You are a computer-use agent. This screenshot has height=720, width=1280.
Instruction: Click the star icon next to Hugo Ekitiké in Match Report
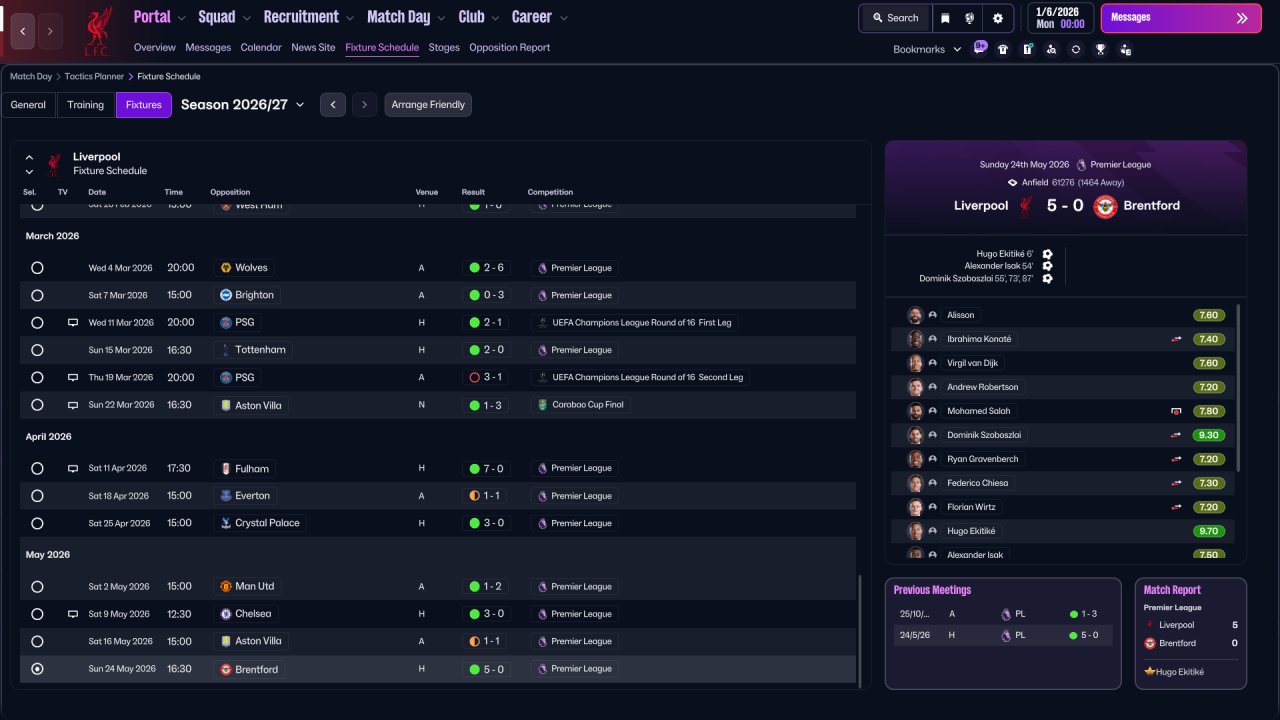1150,672
